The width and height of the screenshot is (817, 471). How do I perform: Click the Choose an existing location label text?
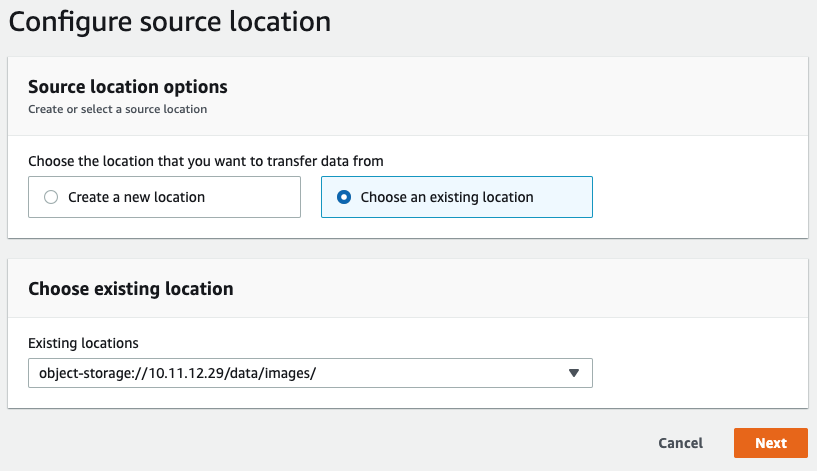pos(447,197)
